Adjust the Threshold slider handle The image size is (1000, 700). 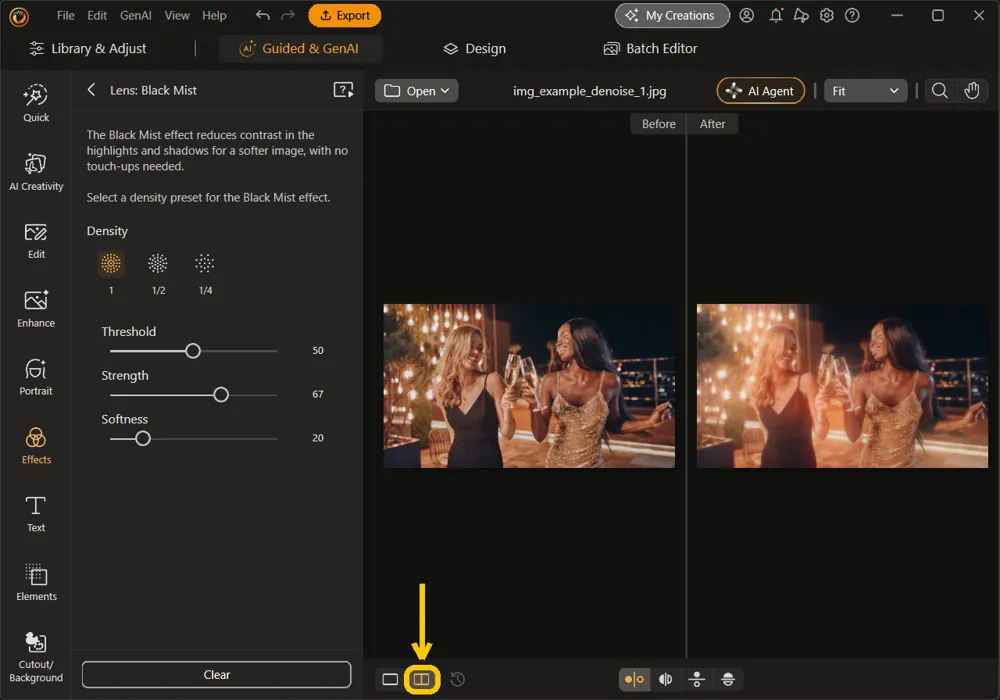click(193, 351)
